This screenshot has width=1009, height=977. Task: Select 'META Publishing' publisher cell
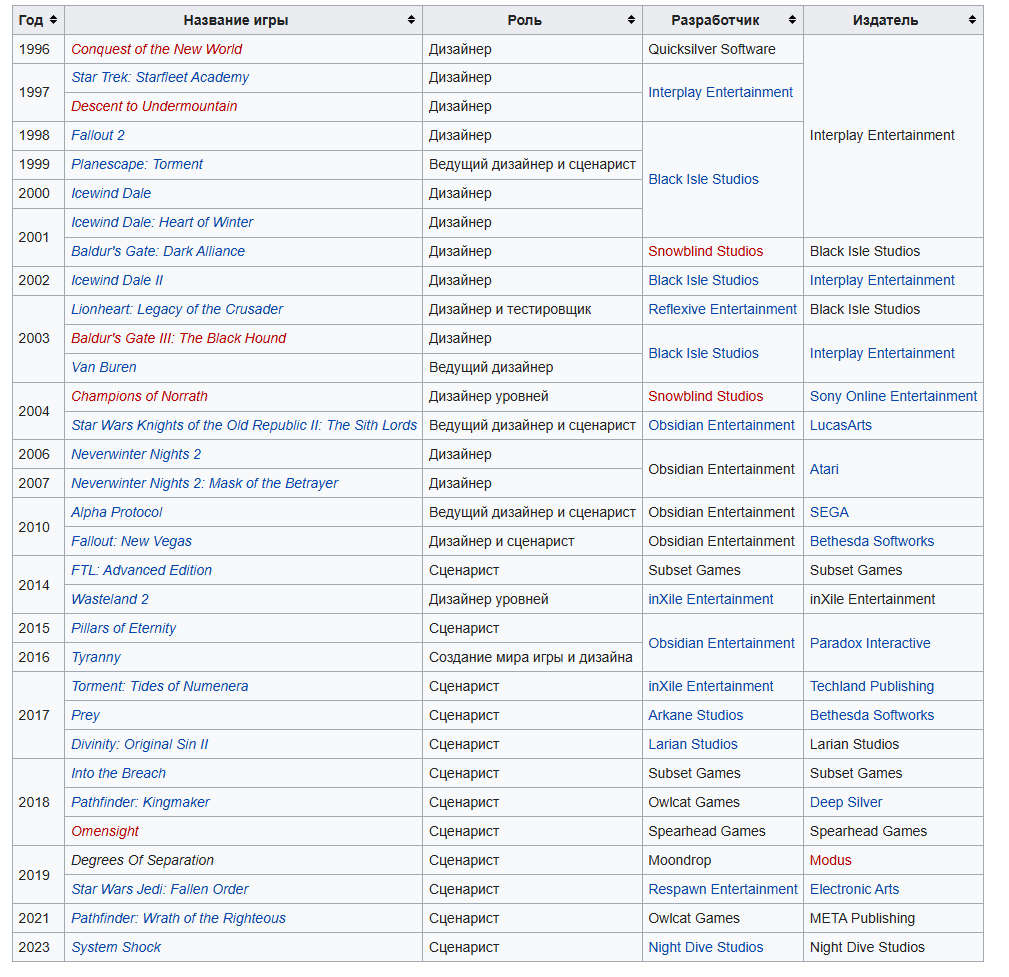862,917
